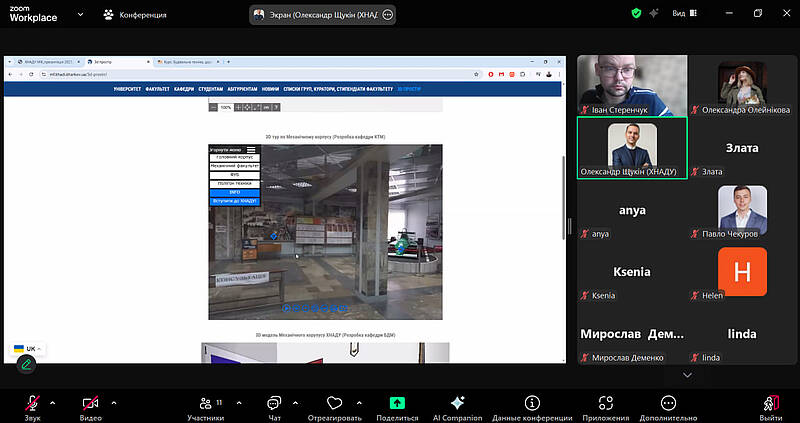Expand more participants chevron below gallery
This screenshot has width=800, height=423.
pos(687,375)
